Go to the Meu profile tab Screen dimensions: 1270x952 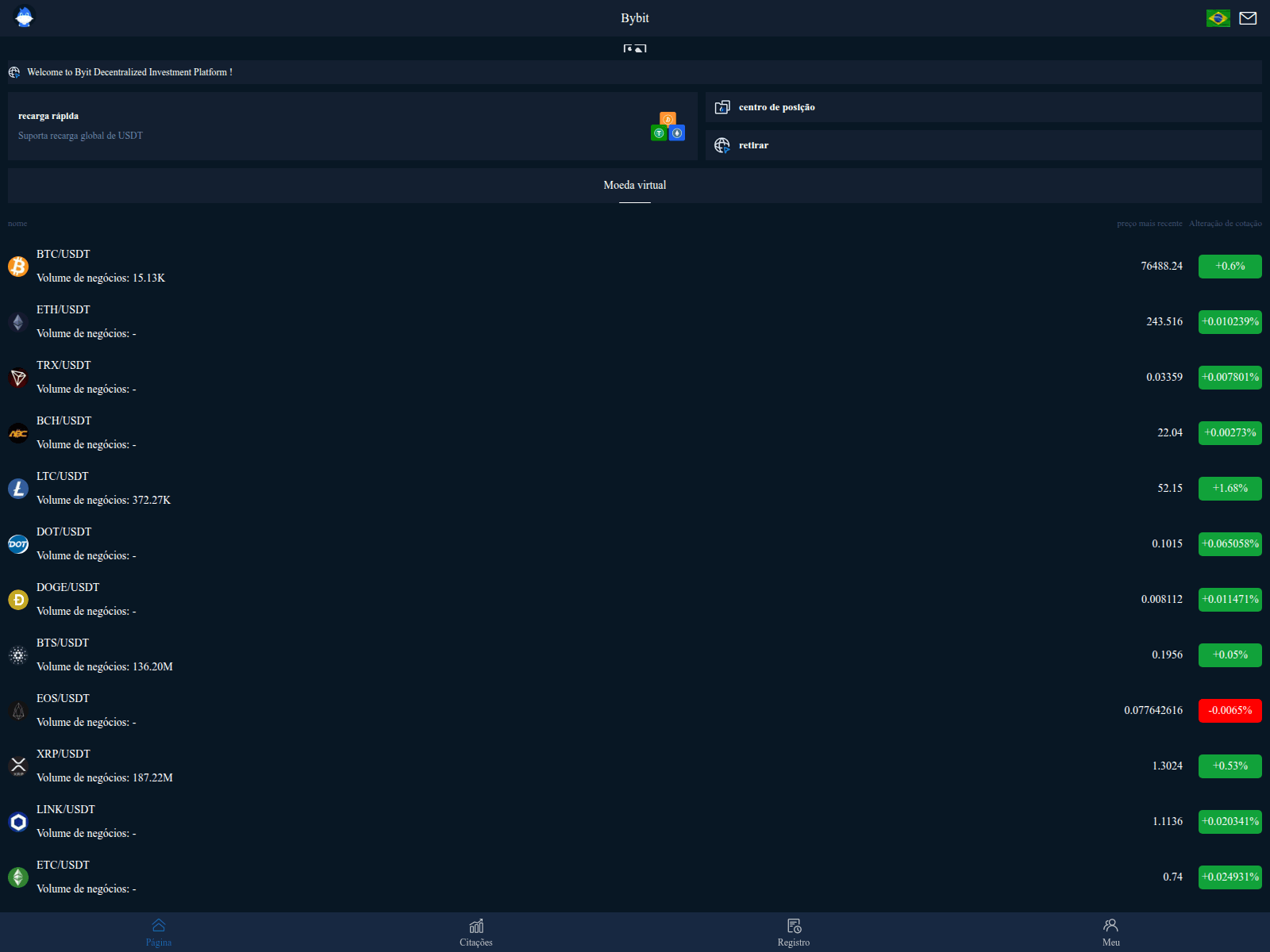pyautogui.click(x=1111, y=932)
